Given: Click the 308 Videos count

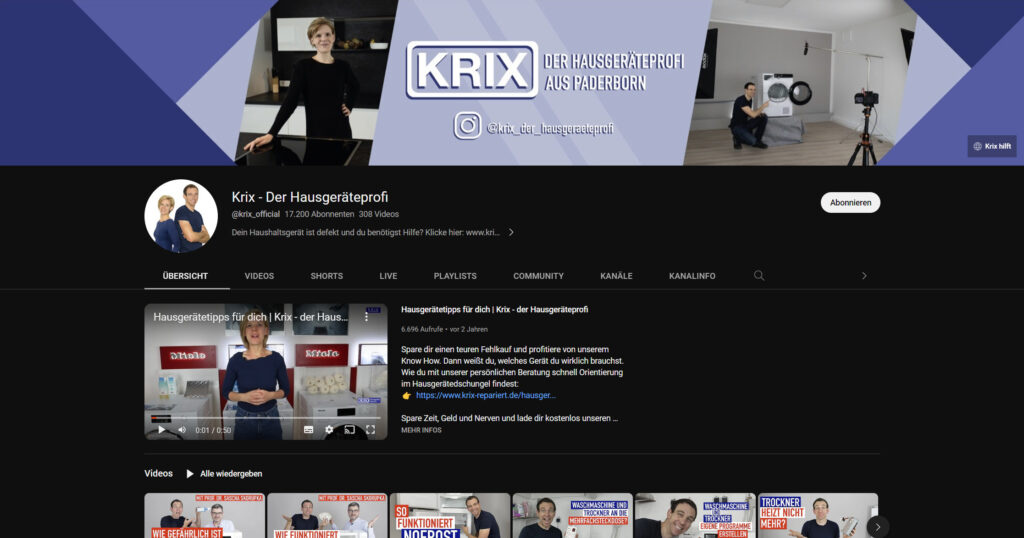Looking at the screenshot, I should [379, 214].
